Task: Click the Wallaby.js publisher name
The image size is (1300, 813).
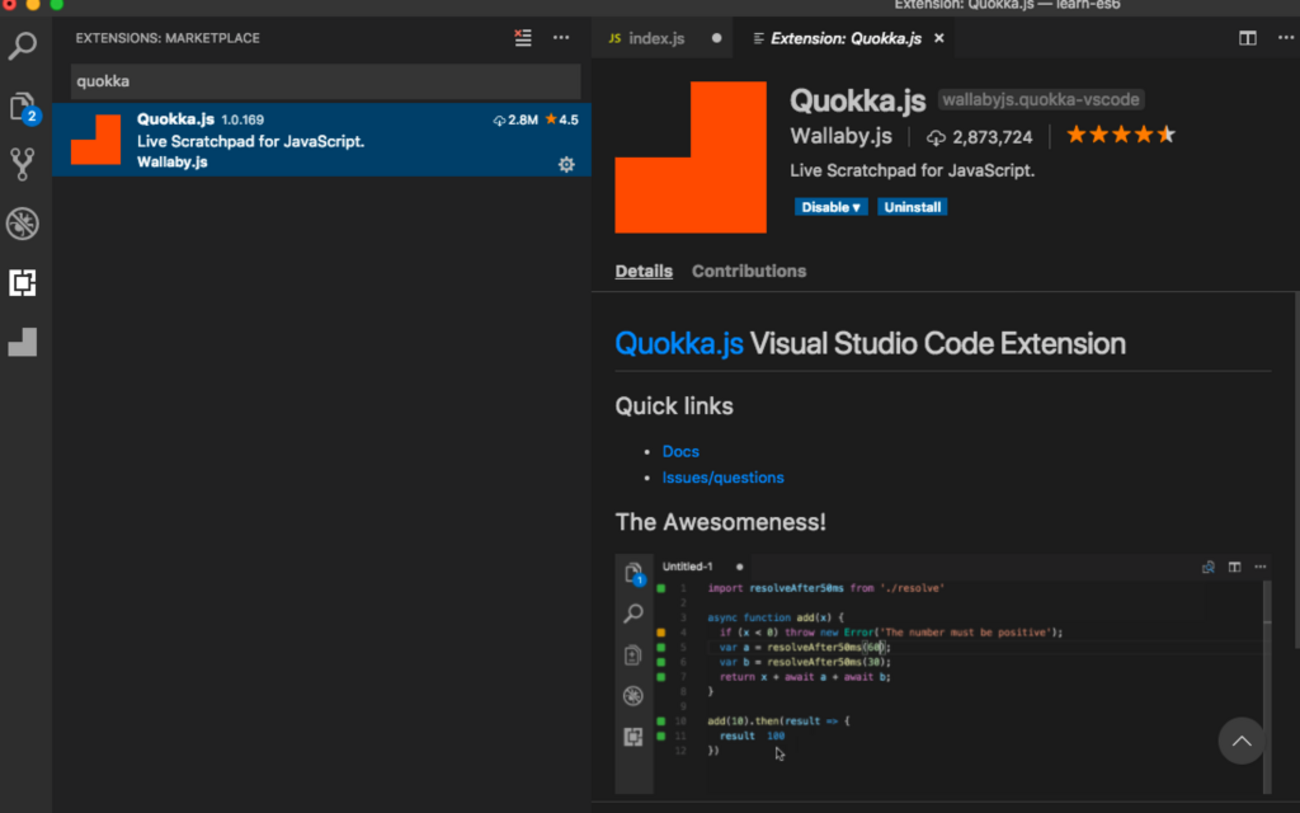Action: click(x=841, y=136)
